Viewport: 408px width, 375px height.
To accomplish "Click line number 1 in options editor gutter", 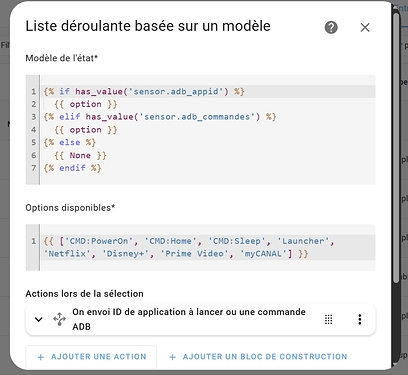I will coord(34,241).
